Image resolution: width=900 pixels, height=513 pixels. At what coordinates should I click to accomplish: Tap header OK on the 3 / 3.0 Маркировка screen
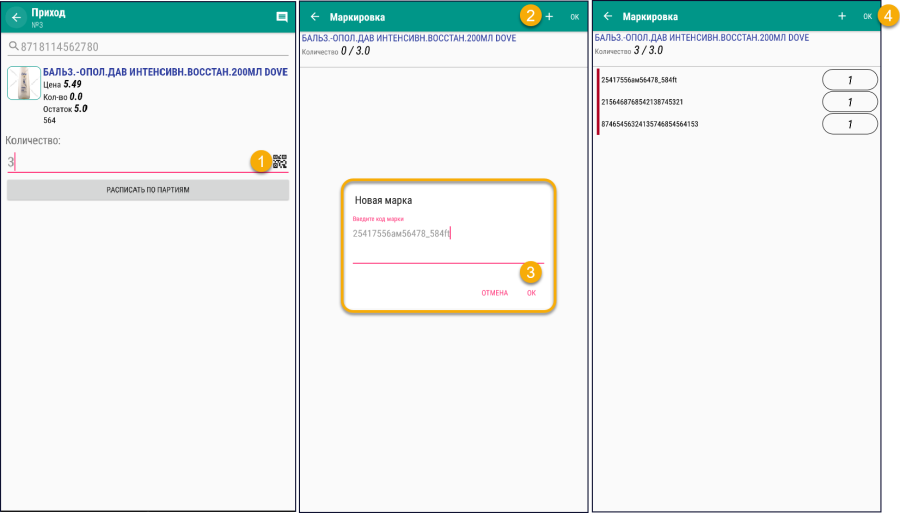click(x=867, y=17)
